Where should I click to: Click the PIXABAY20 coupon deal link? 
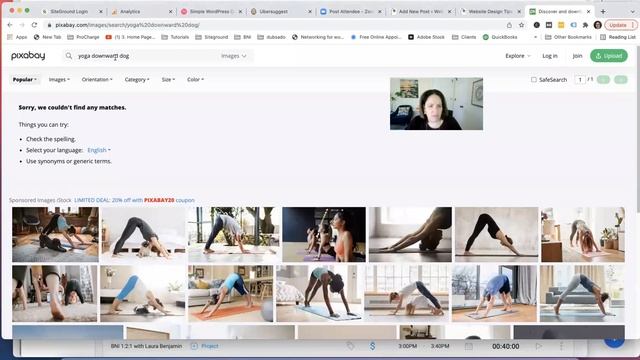click(134, 200)
